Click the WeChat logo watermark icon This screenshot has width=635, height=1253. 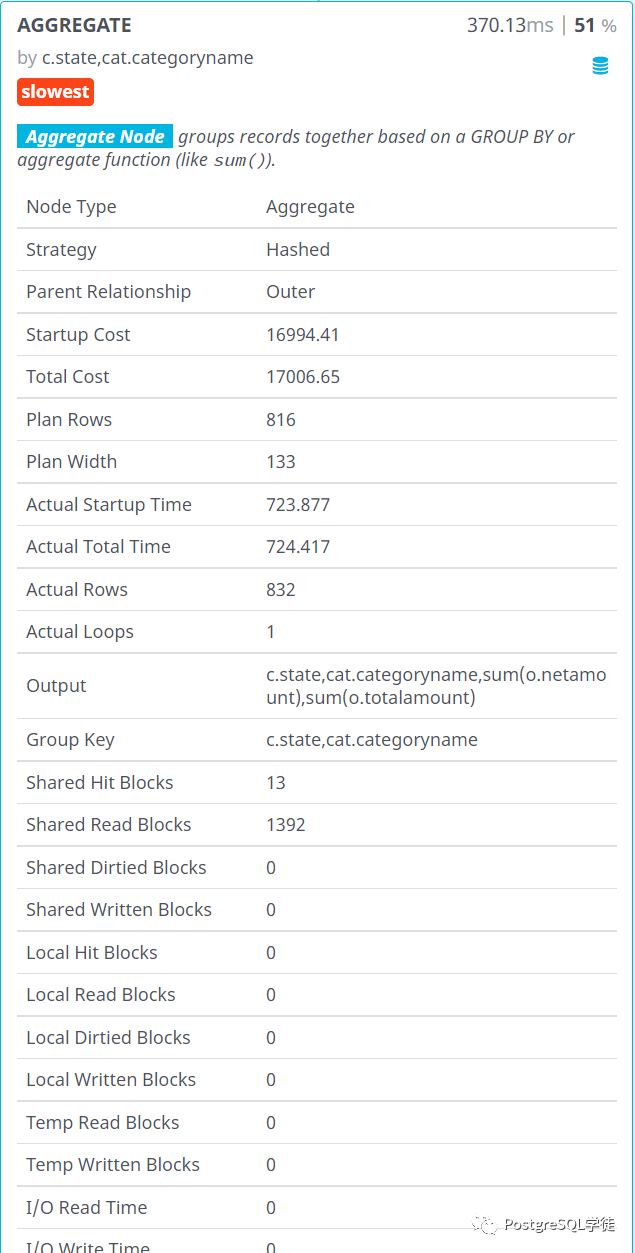pyautogui.click(x=484, y=1225)
